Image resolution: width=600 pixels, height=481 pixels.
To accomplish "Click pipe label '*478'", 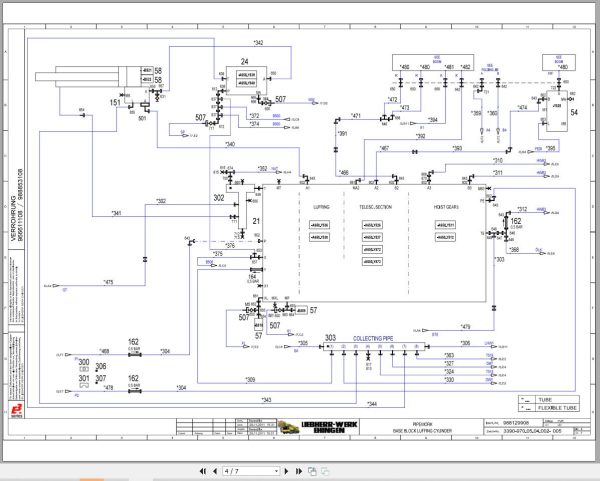I will (x=108, y=388).
